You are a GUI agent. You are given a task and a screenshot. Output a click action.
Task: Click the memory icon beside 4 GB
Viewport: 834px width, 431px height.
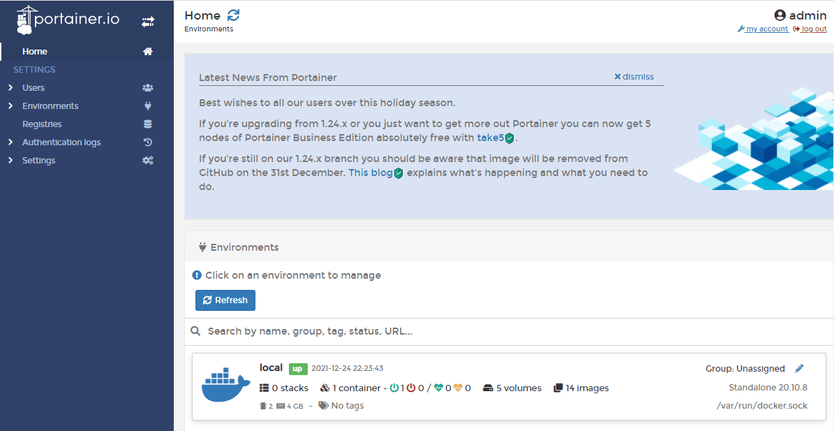[281, 406]
